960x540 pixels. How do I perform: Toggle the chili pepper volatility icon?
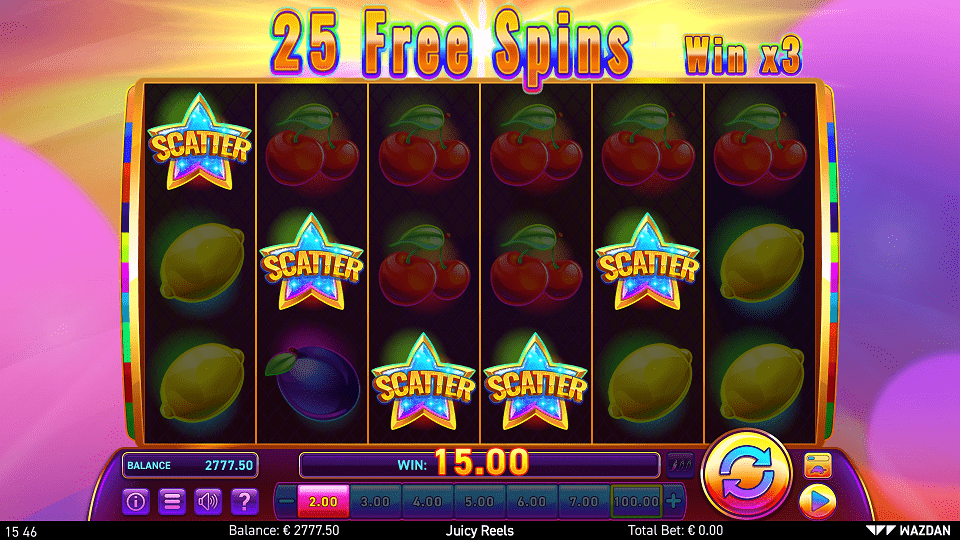tap(680, 465)
